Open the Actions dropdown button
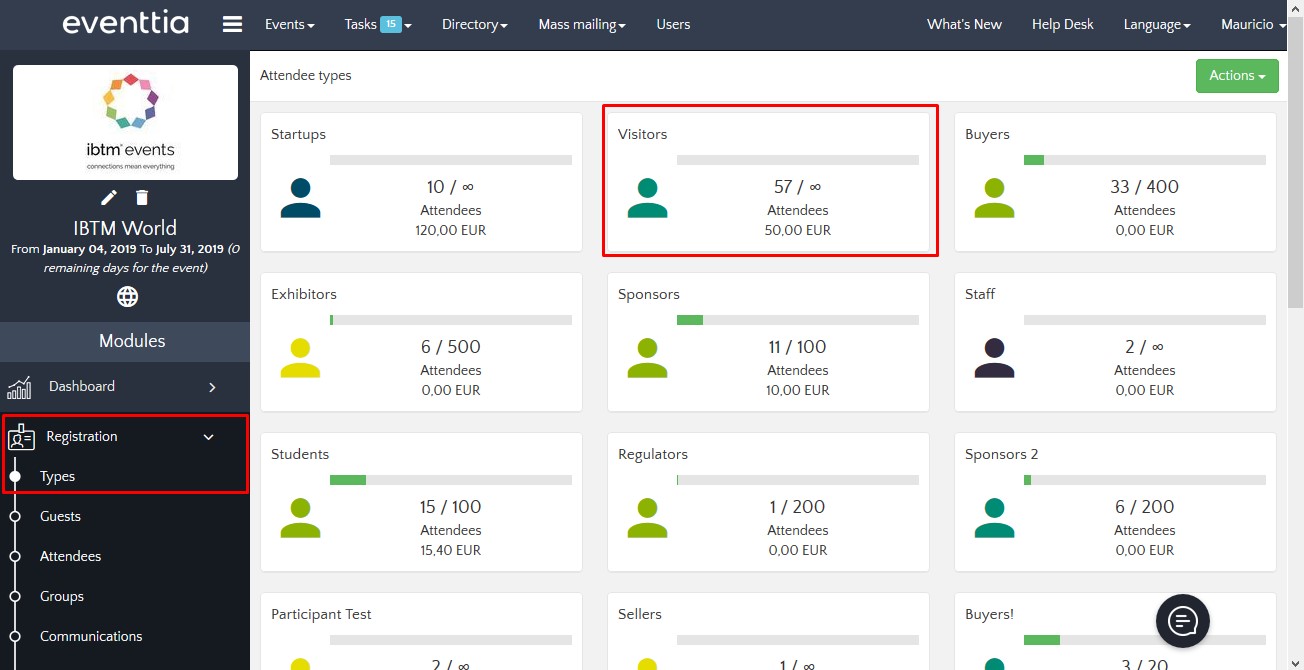 [x=1236, y=76]
